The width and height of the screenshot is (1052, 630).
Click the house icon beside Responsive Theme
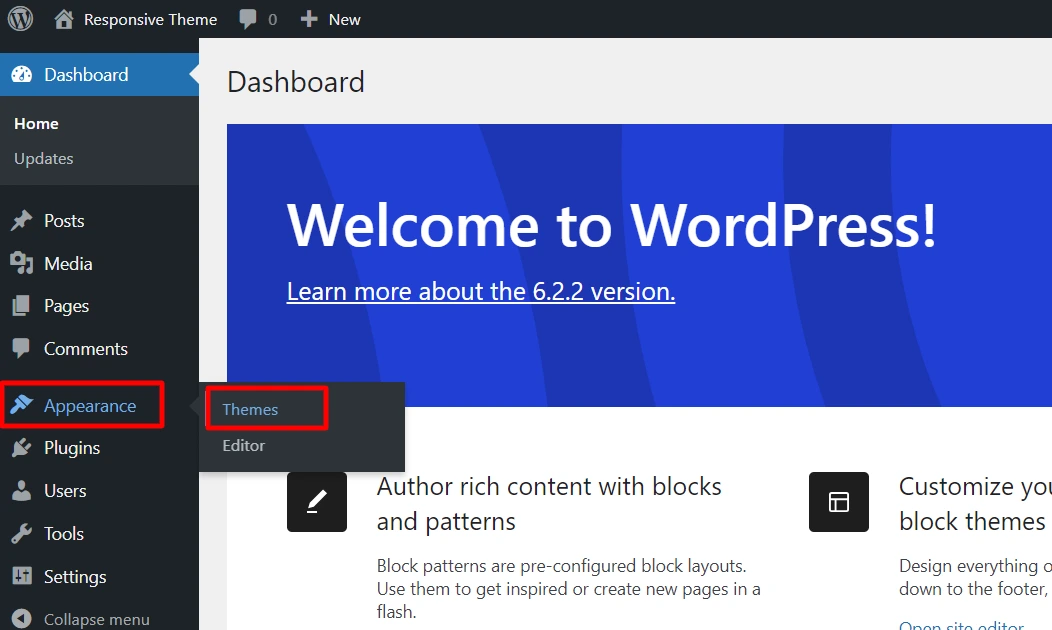click(x=64, y=19)
